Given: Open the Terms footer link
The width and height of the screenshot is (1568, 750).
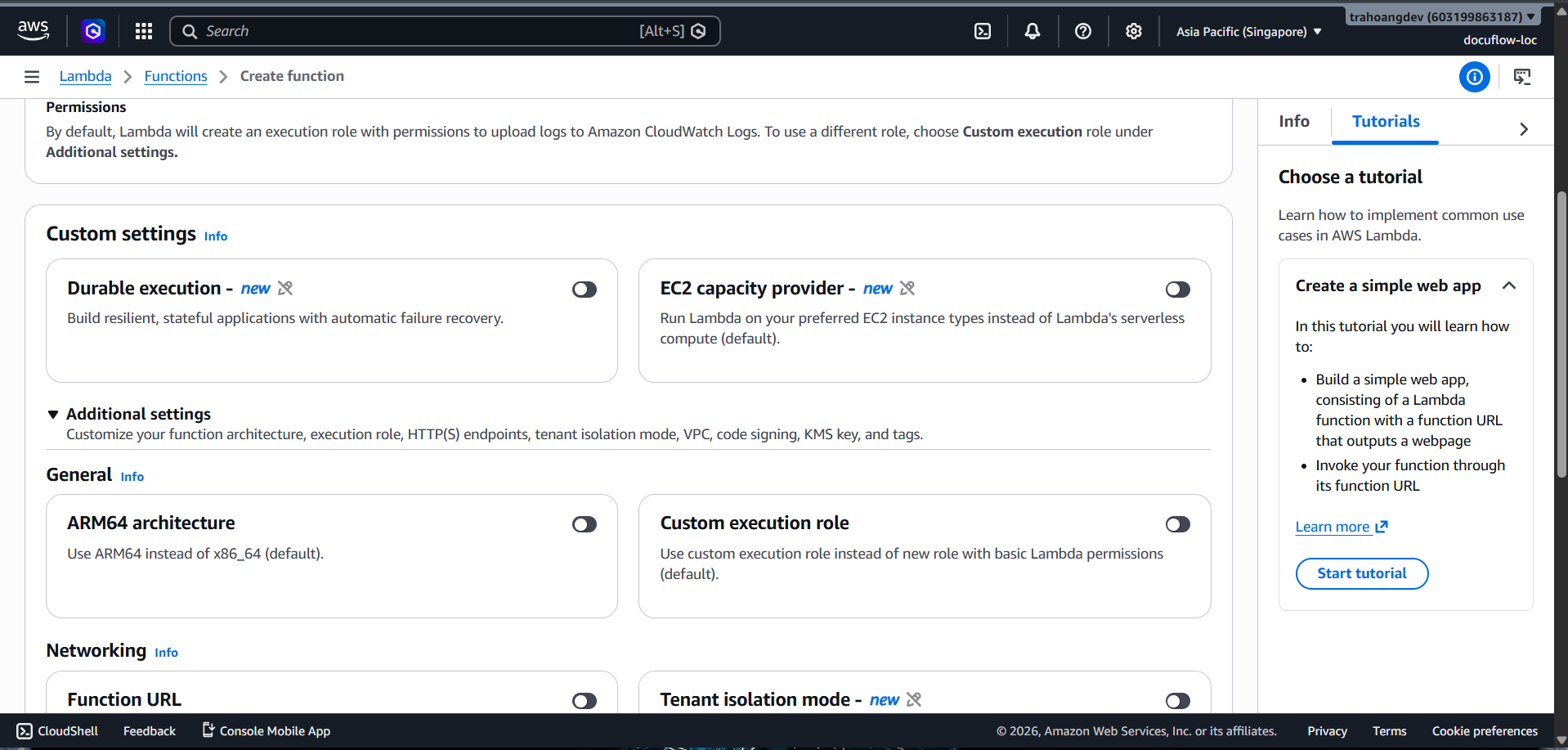Looking at the screenshot, I should pos(1389,731).
